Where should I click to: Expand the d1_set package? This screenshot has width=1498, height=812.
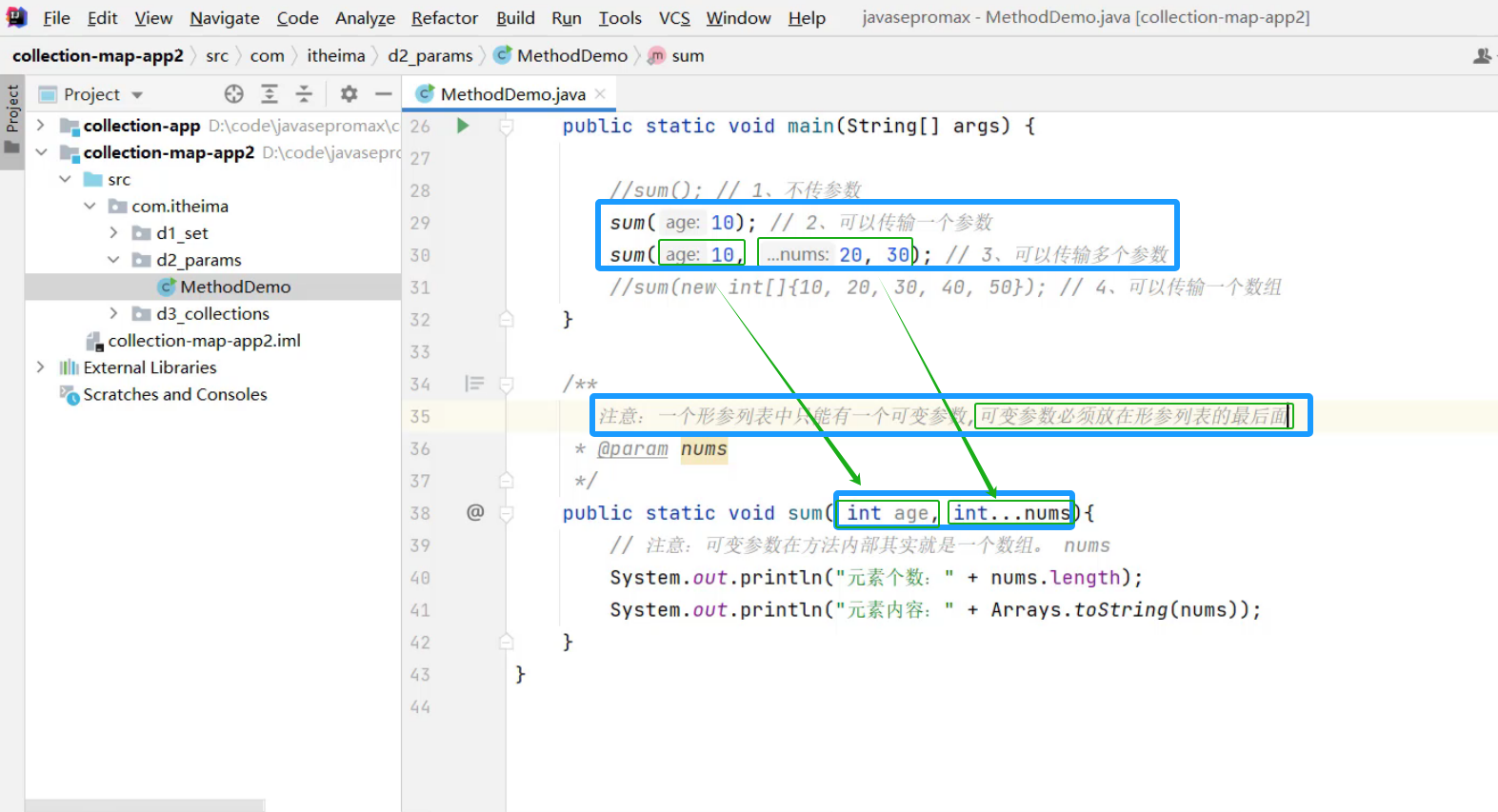pos(113,232)
